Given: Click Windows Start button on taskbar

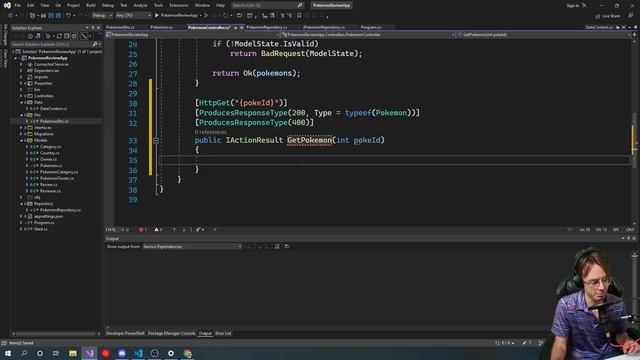Looking at the screenshot, I should pyautogui.click(x=8, y=353).
